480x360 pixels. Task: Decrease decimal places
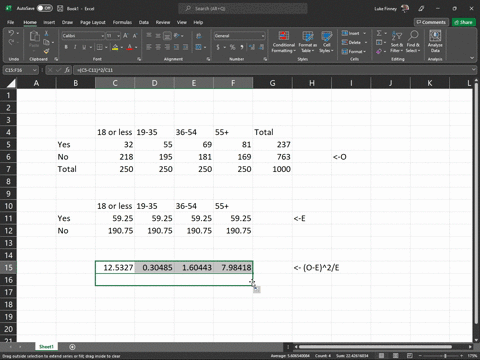point(261,47)
